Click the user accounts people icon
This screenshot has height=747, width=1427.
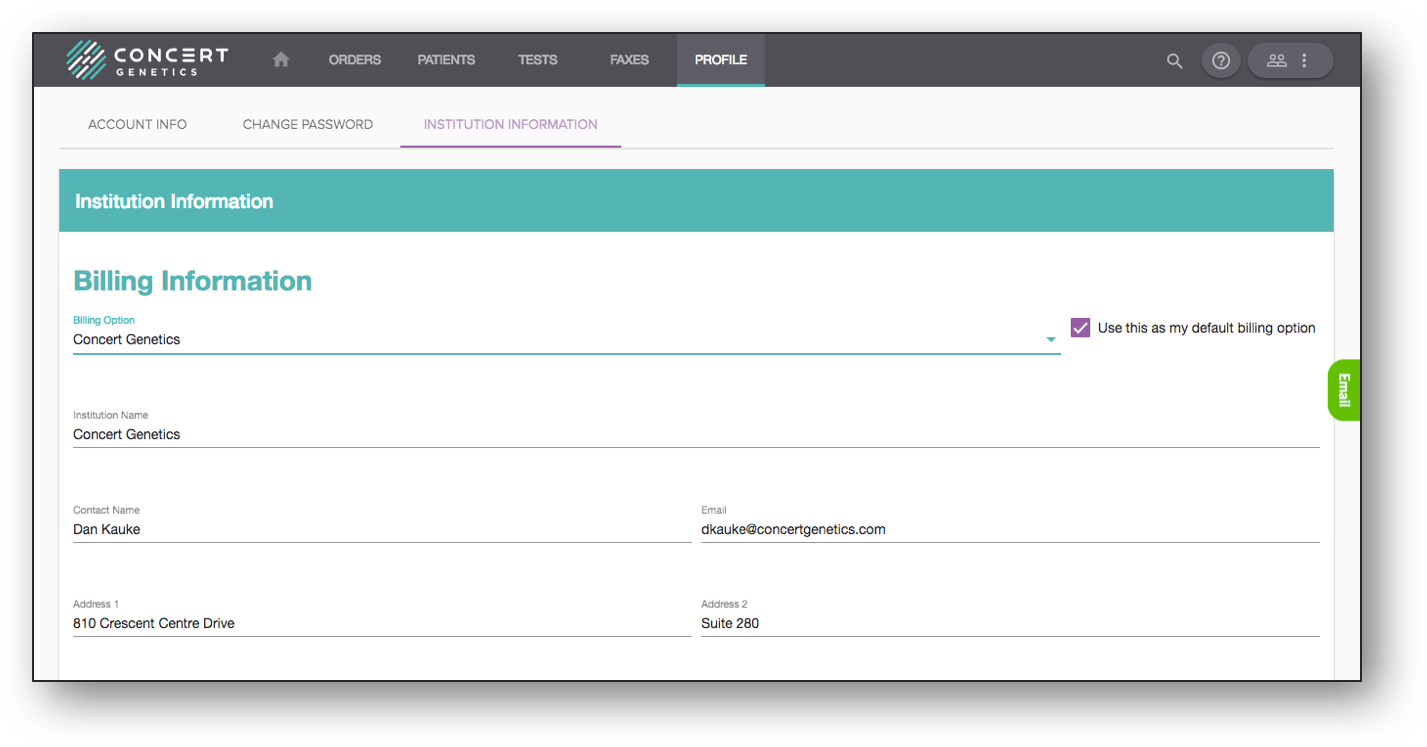(1277, 61)
